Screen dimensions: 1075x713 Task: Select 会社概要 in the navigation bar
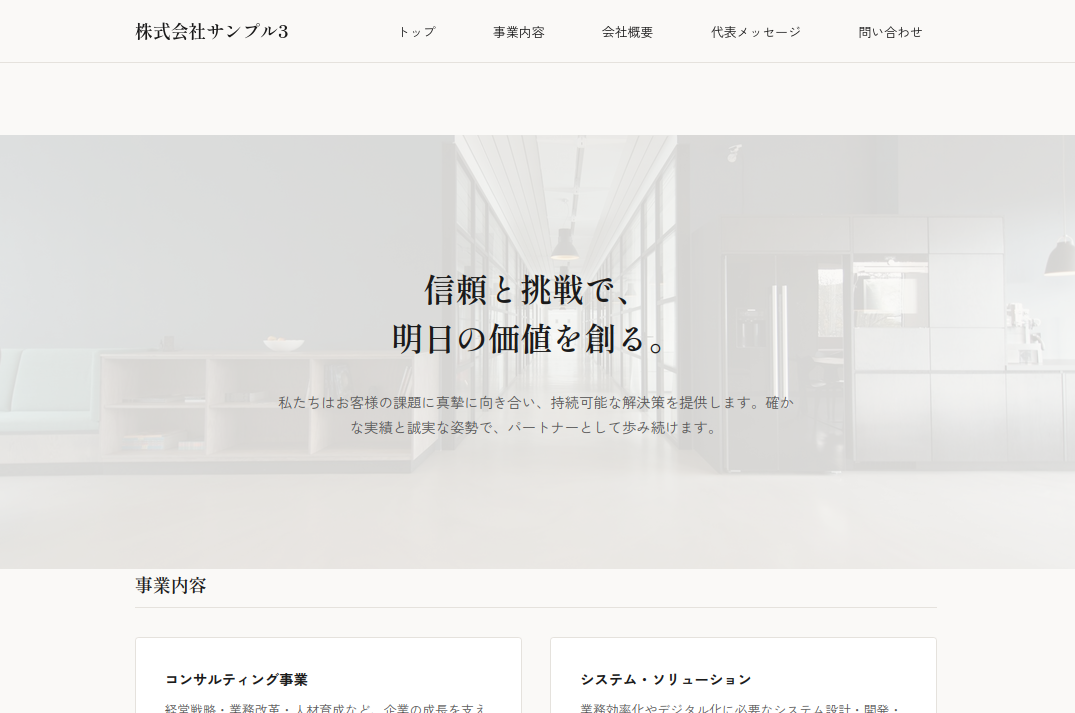[x=627, y=32]
